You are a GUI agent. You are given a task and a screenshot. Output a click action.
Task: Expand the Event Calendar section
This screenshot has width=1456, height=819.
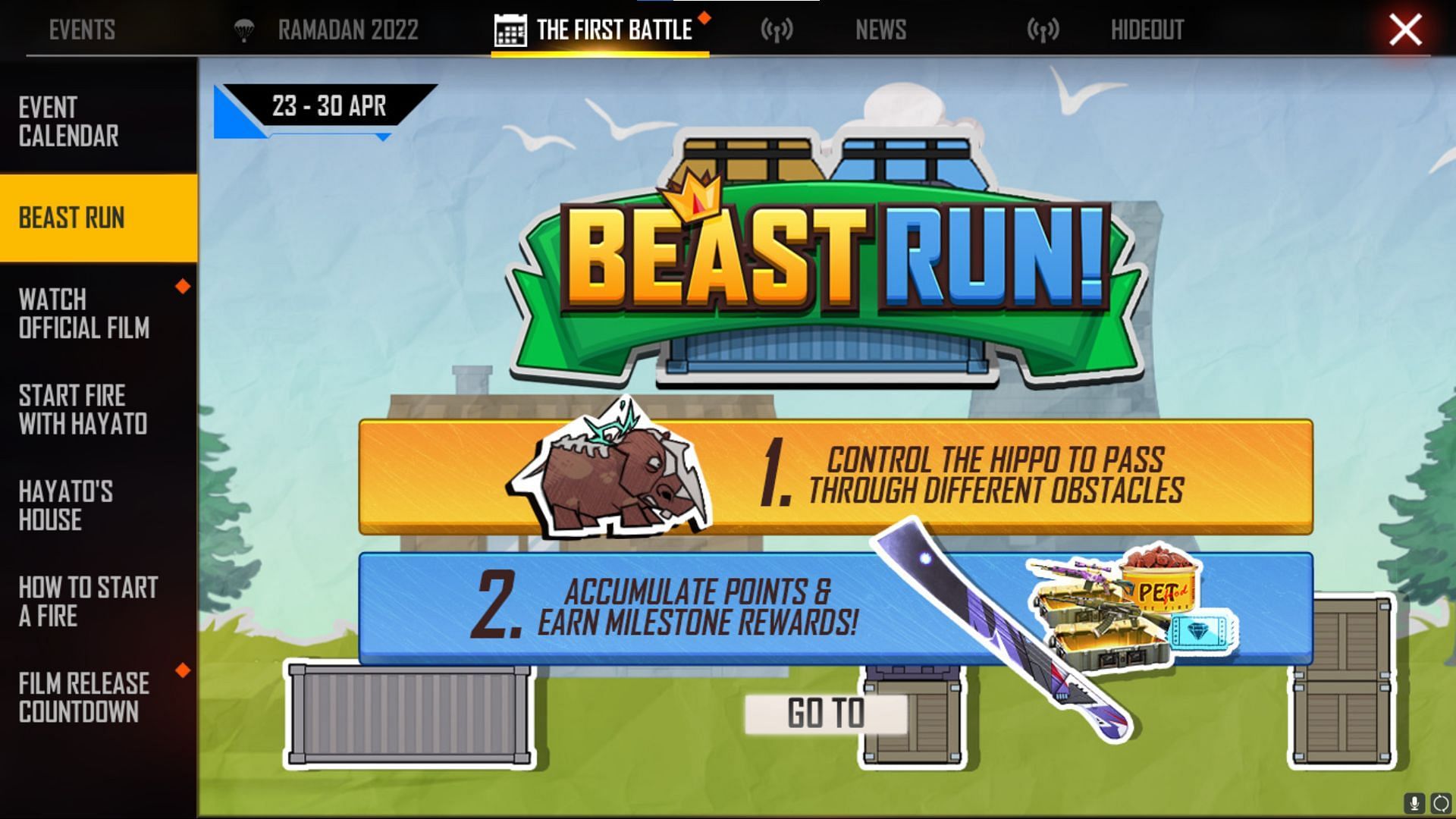click(98, 121)
